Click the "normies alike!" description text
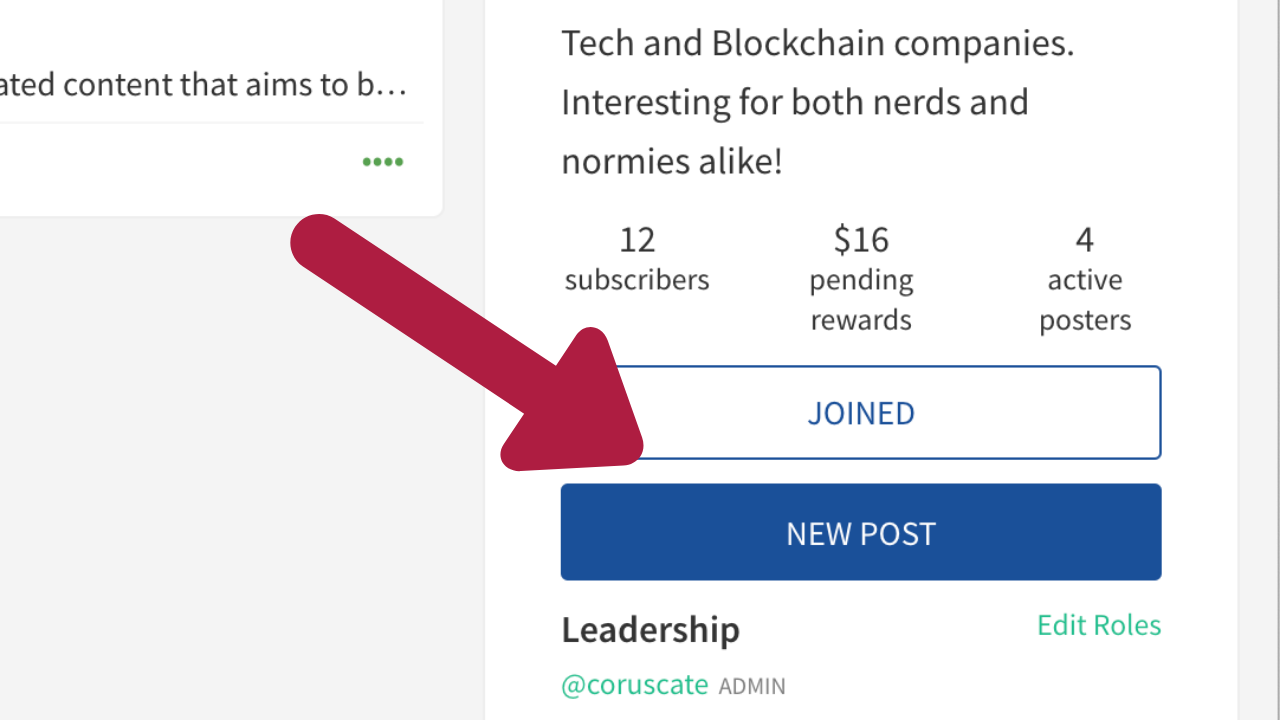1280x720 pixels. [671, 161]
